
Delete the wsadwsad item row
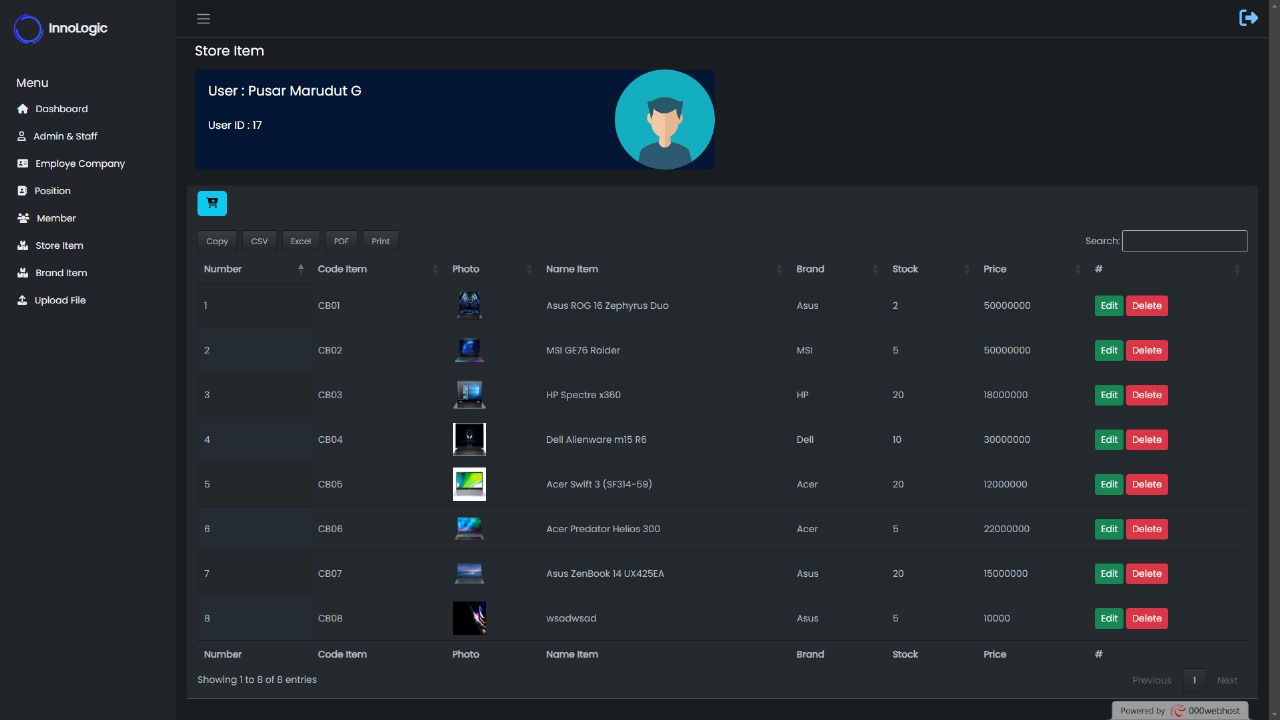pyautogui.click(x=1147, y=618)
